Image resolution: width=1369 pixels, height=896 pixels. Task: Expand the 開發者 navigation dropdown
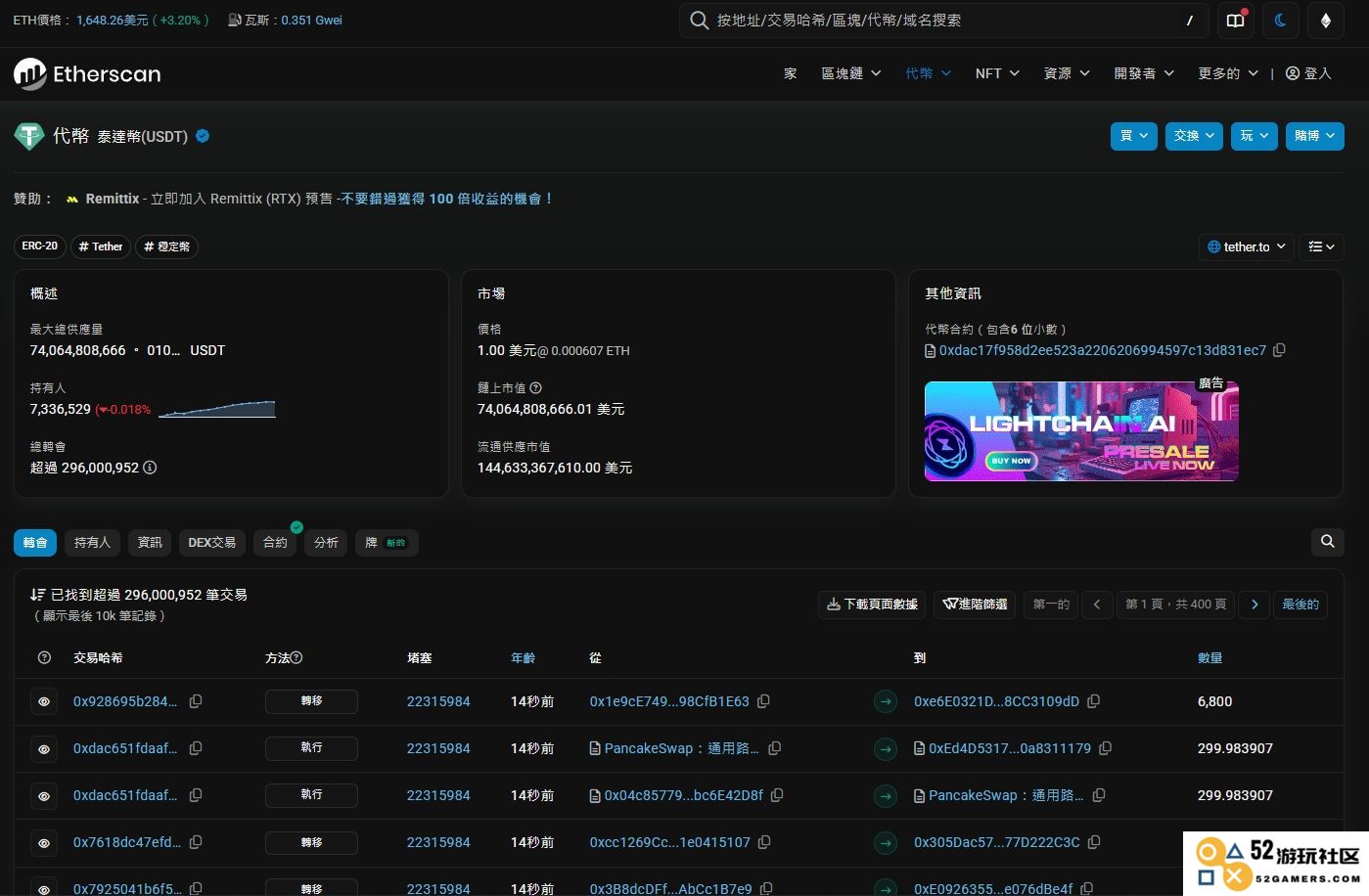tap(1144, 73)
